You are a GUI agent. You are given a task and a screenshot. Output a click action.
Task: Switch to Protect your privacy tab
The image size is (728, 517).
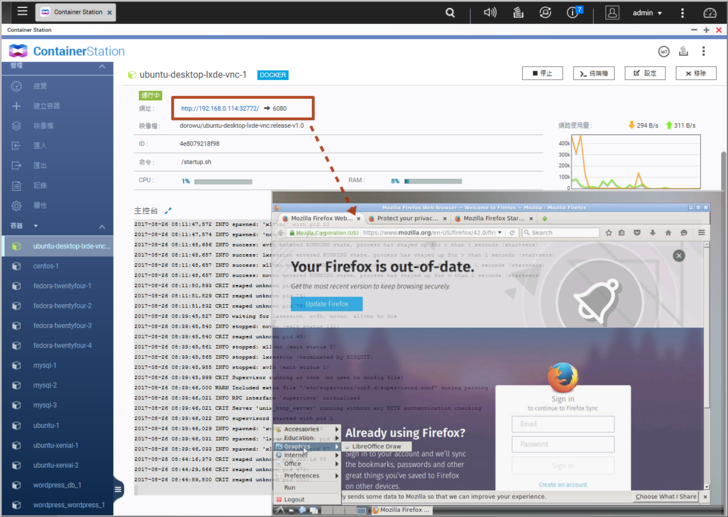407,218
